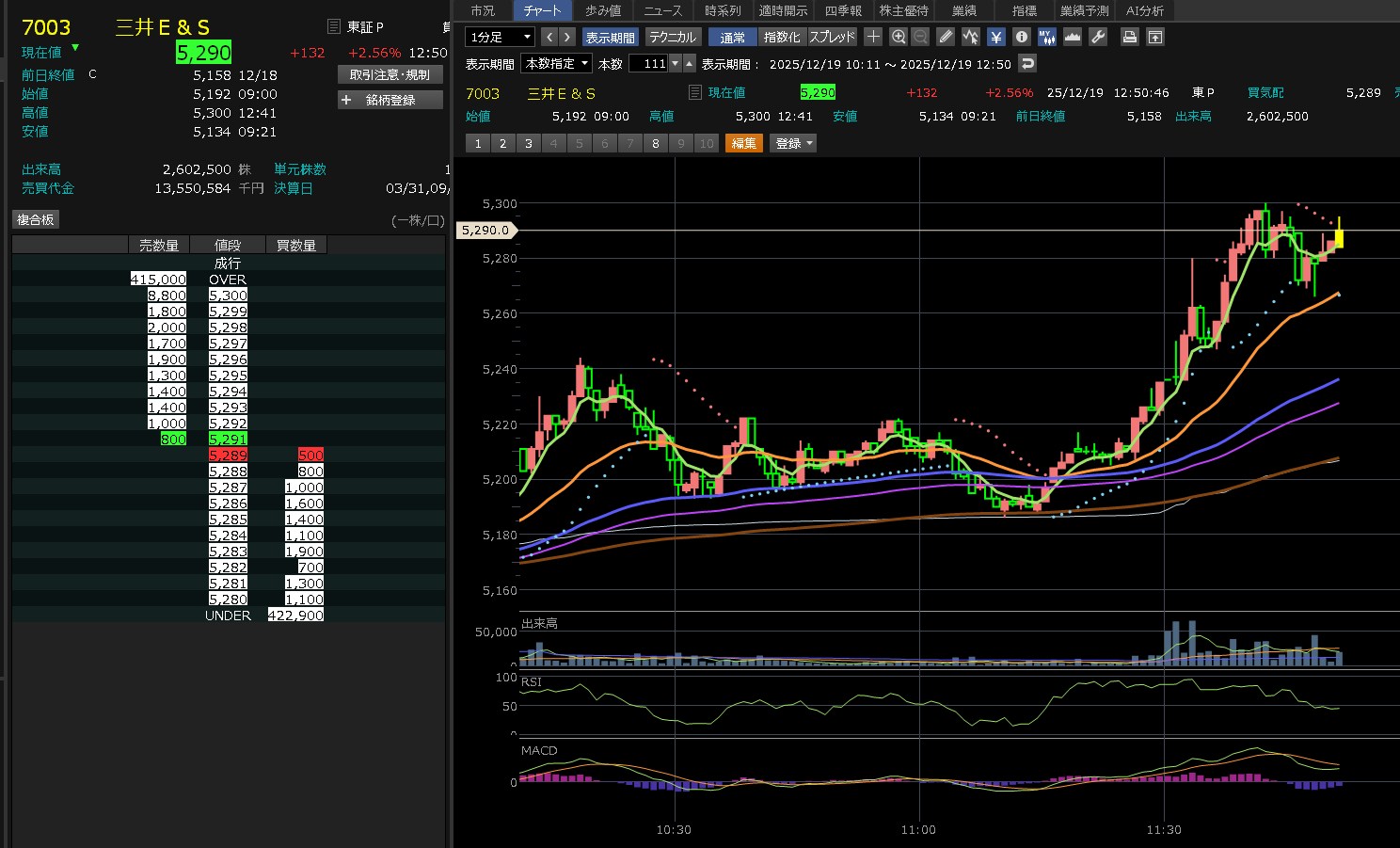Click the MY chart candlestick icon
The height and width of the screenshot is (848, 1400).
click(x=1046, y=37)
